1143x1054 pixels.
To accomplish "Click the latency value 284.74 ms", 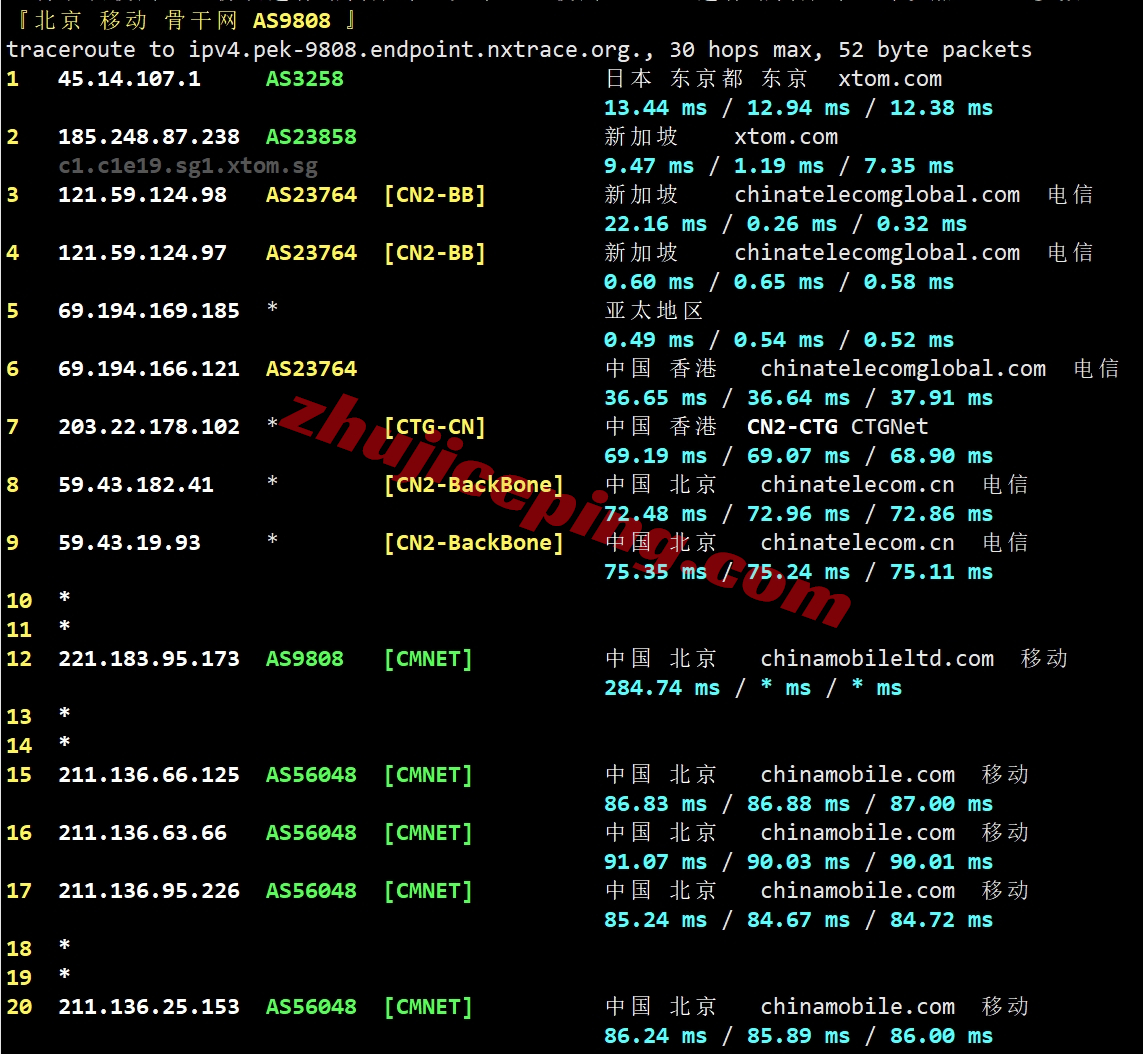I will tap(662, 688).
